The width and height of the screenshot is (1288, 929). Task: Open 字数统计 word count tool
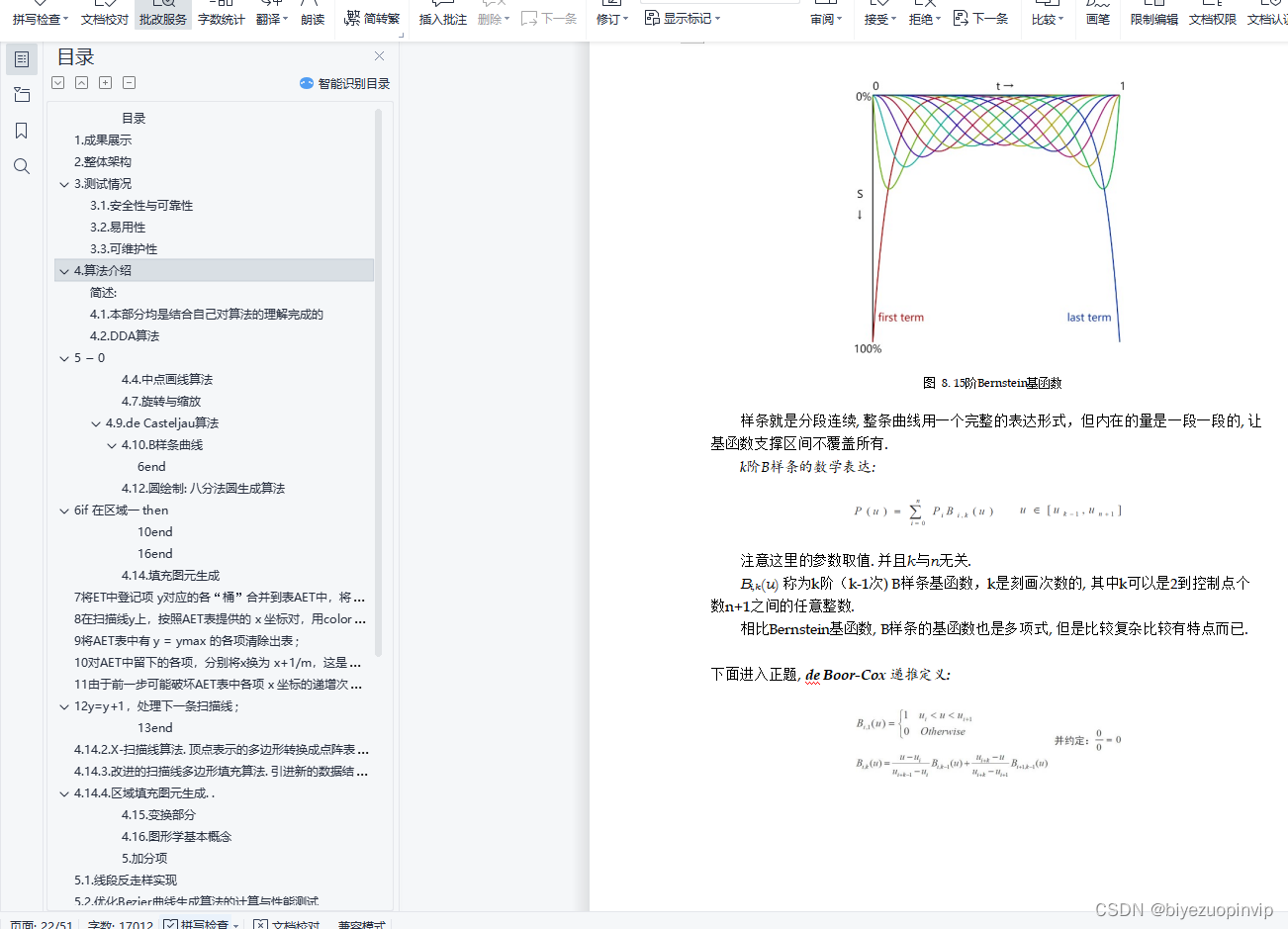pos(221,18)
